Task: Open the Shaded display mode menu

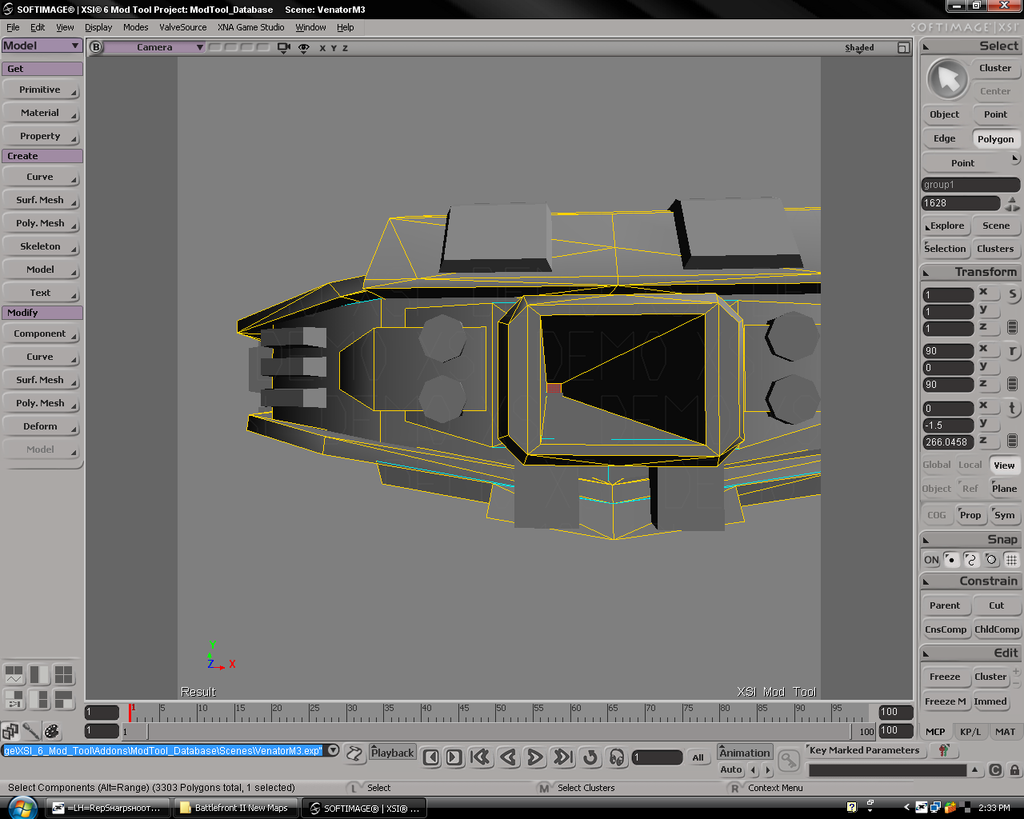Action: 859,48
